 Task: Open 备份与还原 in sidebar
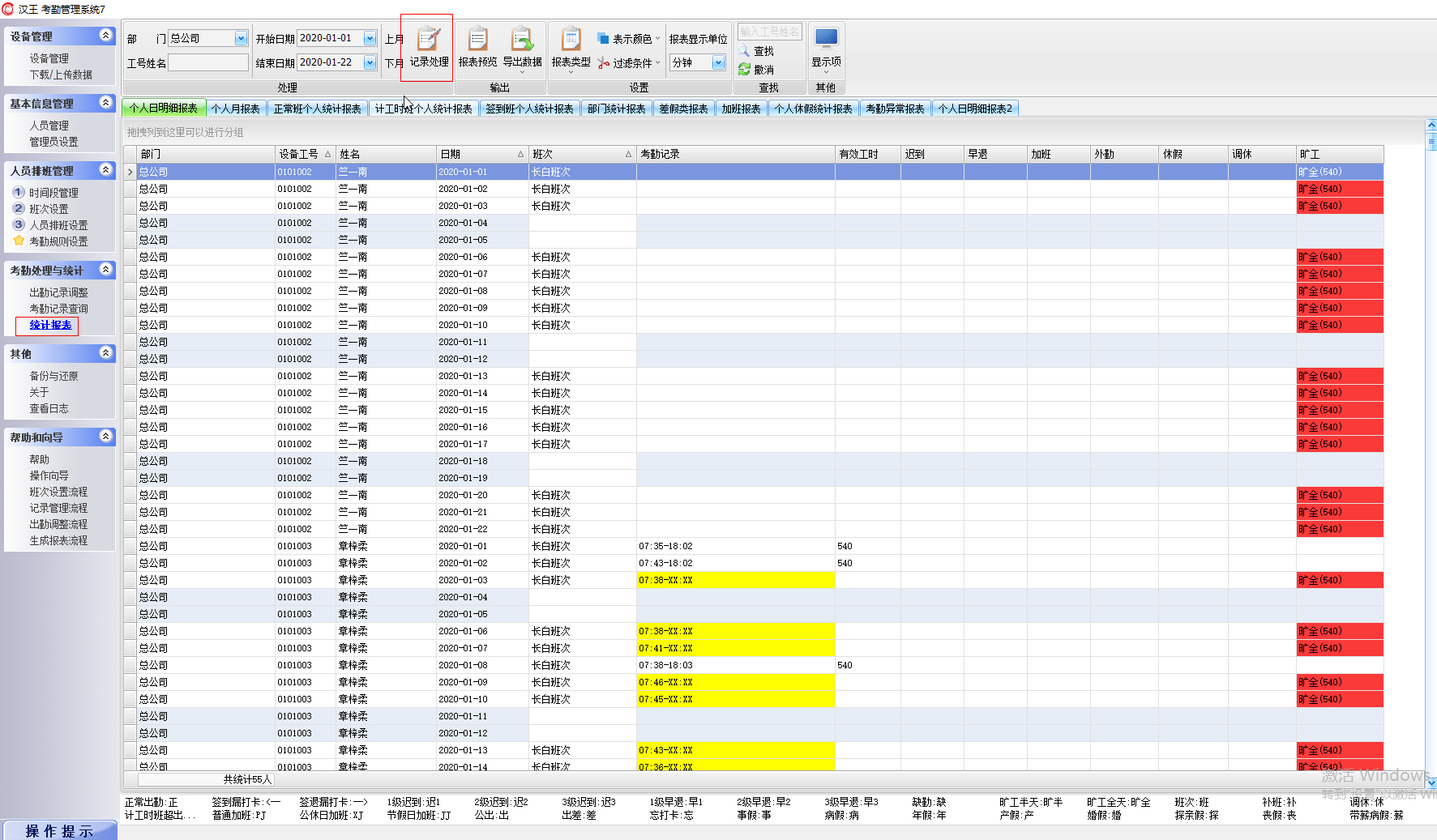click(53, 376)
